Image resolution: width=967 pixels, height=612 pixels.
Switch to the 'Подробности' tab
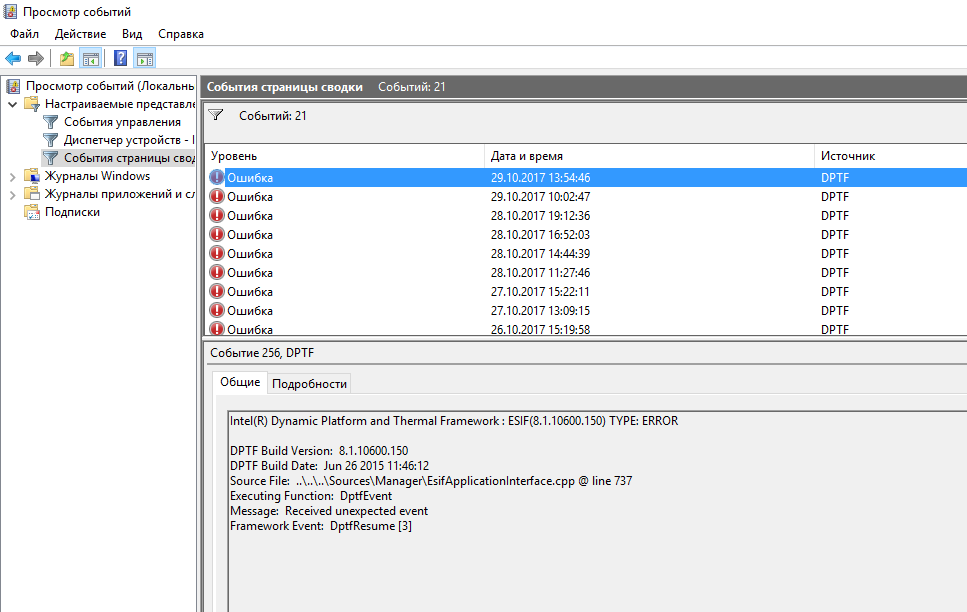[x=309, y=383]
